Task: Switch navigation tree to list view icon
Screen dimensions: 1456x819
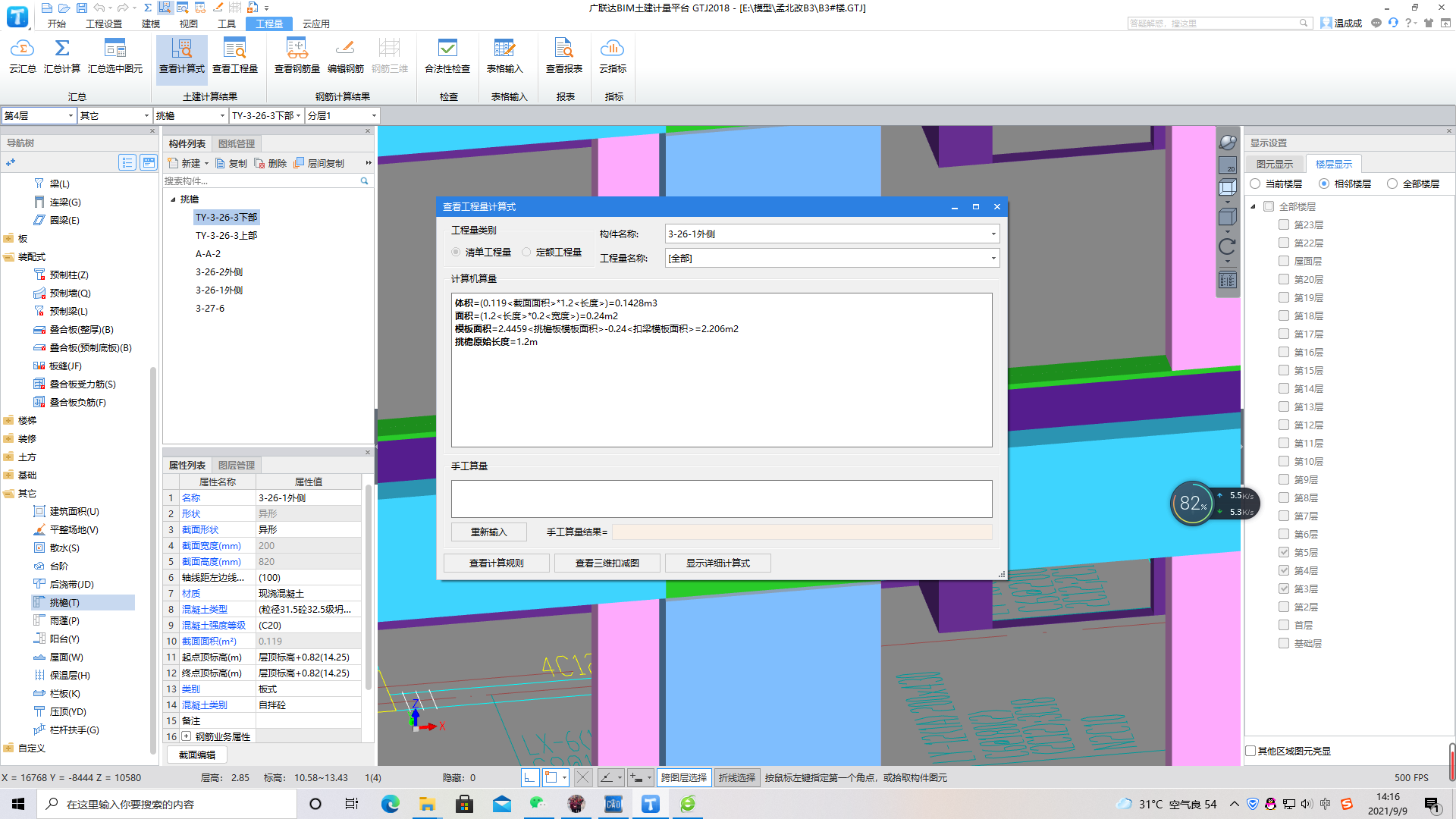Action: point(127,162)
